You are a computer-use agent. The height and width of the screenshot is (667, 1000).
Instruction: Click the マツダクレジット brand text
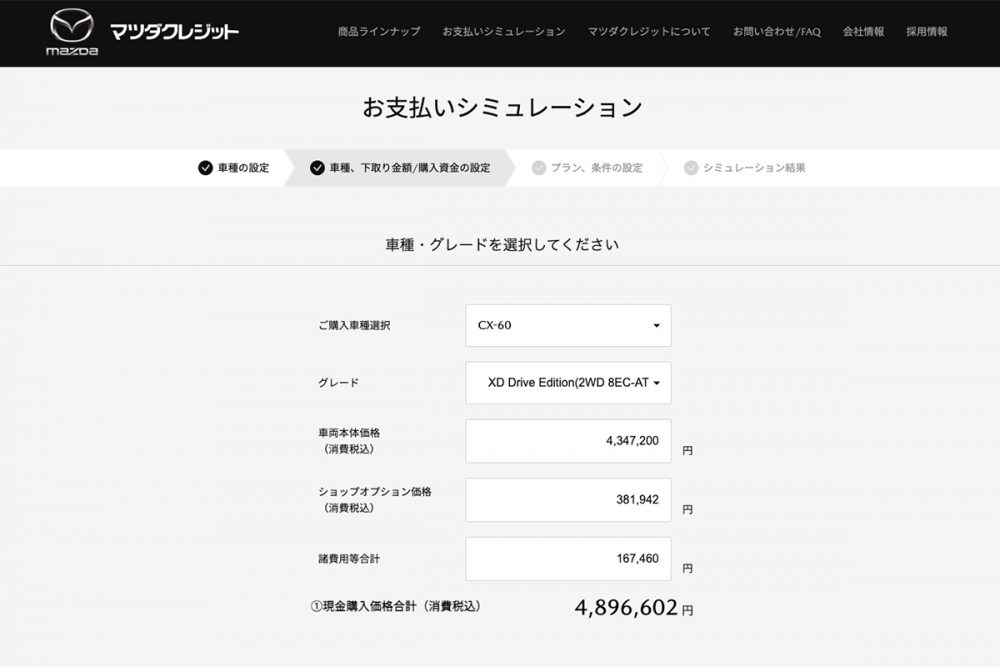174,32
